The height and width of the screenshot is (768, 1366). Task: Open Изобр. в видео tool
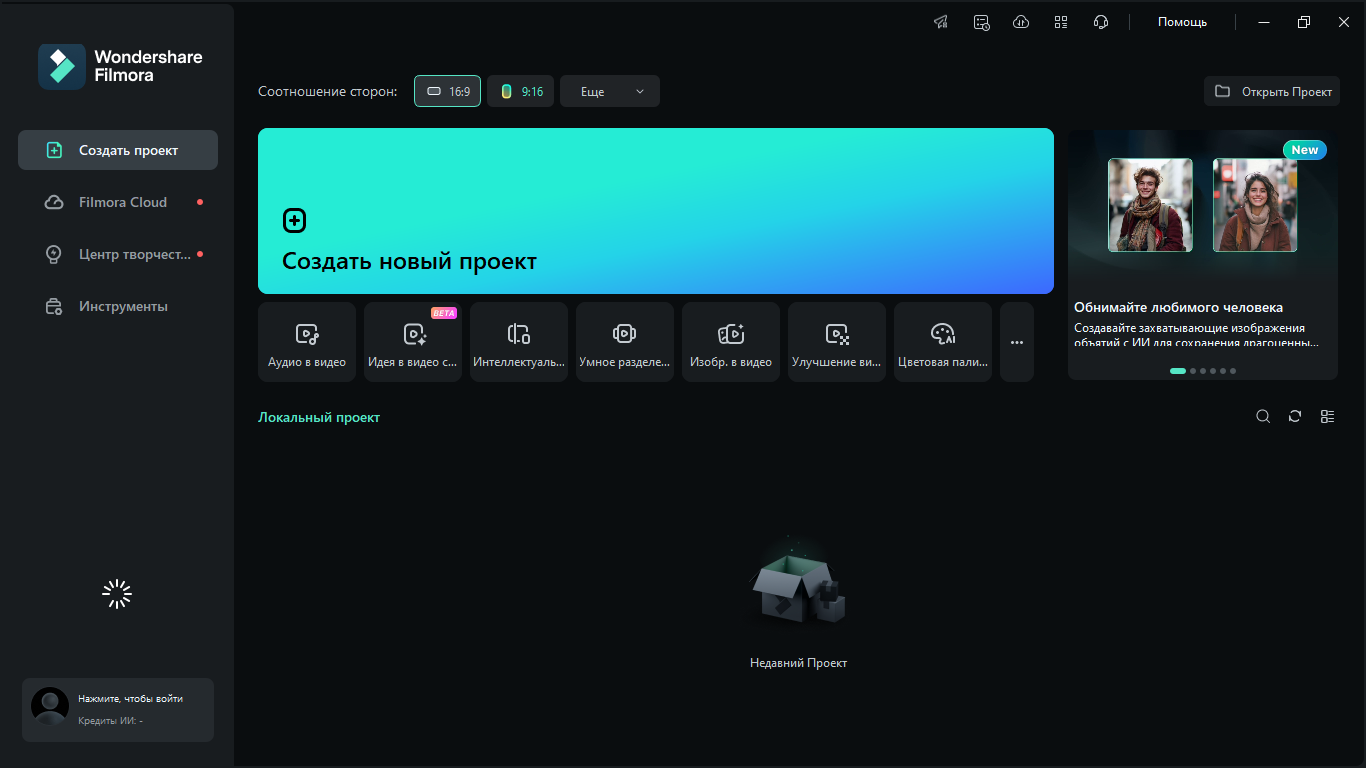731,342
